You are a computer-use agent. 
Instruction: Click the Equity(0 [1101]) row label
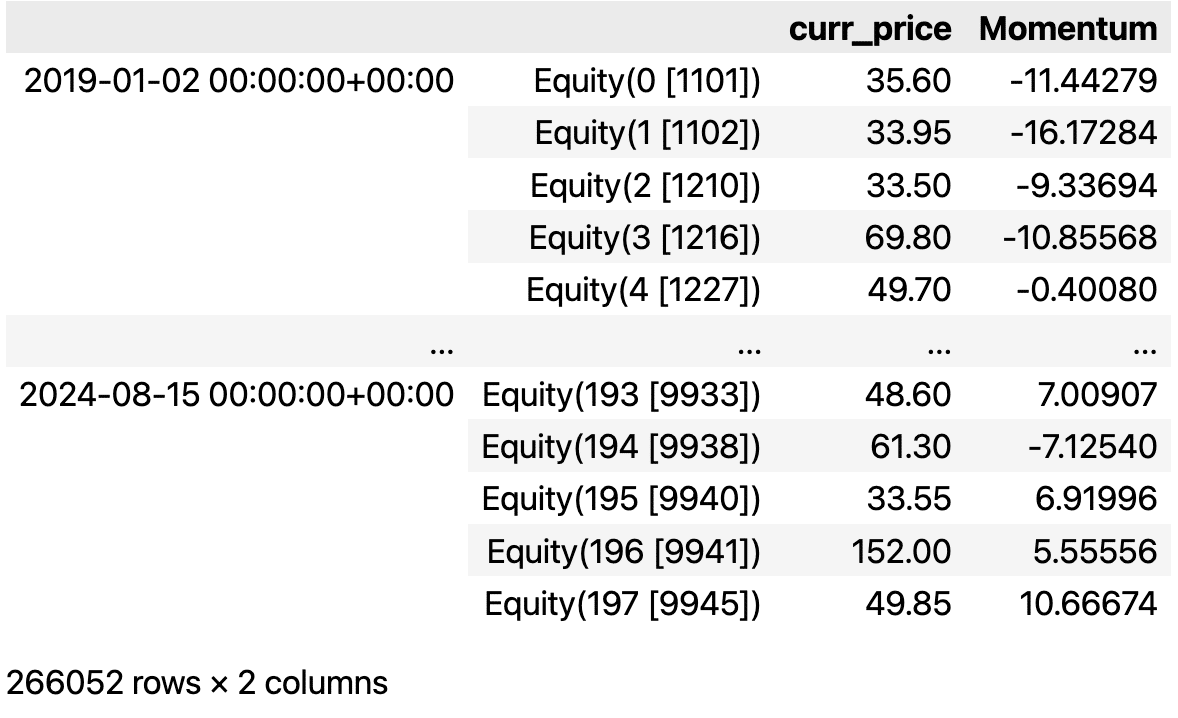pyautogui.click(x=647, y=81)
